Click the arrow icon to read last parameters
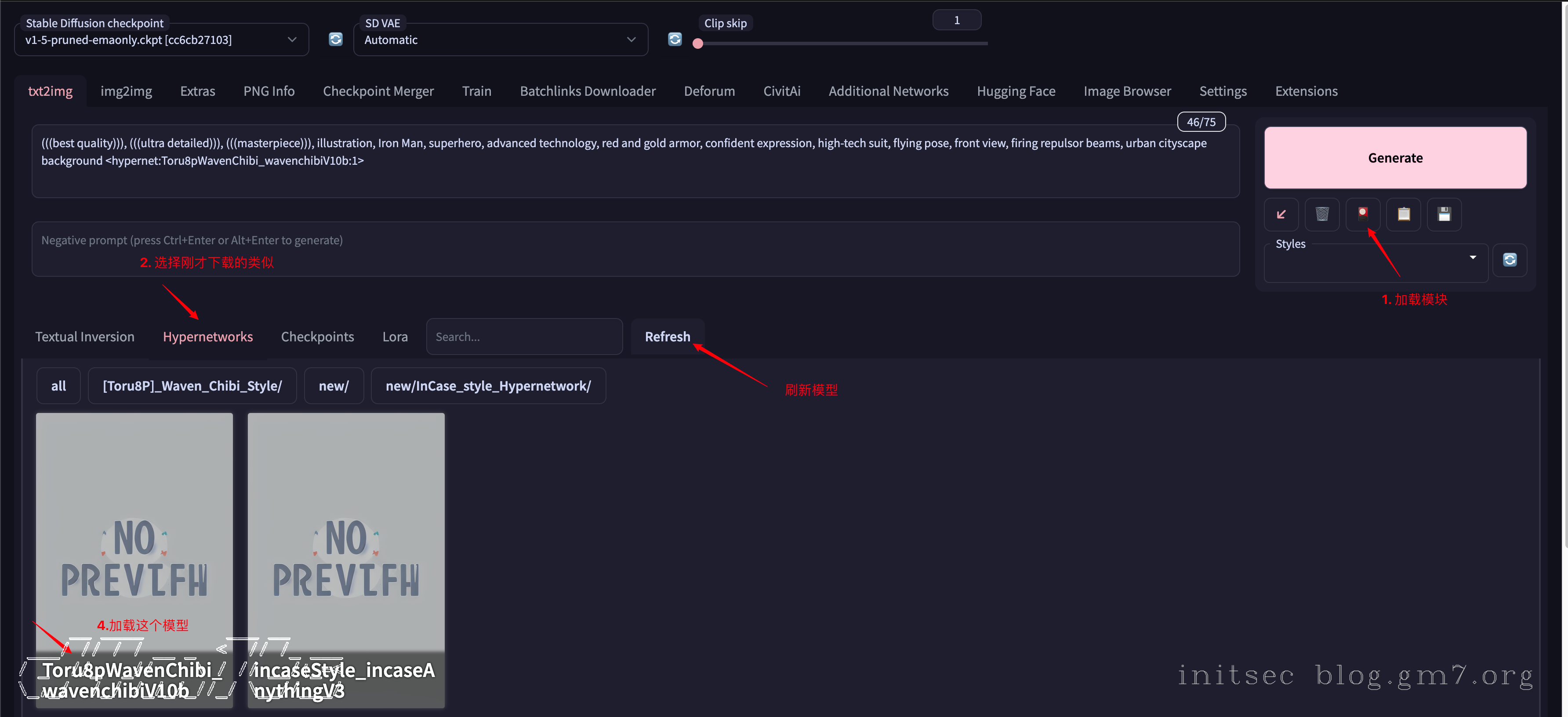The width and height of the screenshot is (1568, 717). coord(1281,214)
